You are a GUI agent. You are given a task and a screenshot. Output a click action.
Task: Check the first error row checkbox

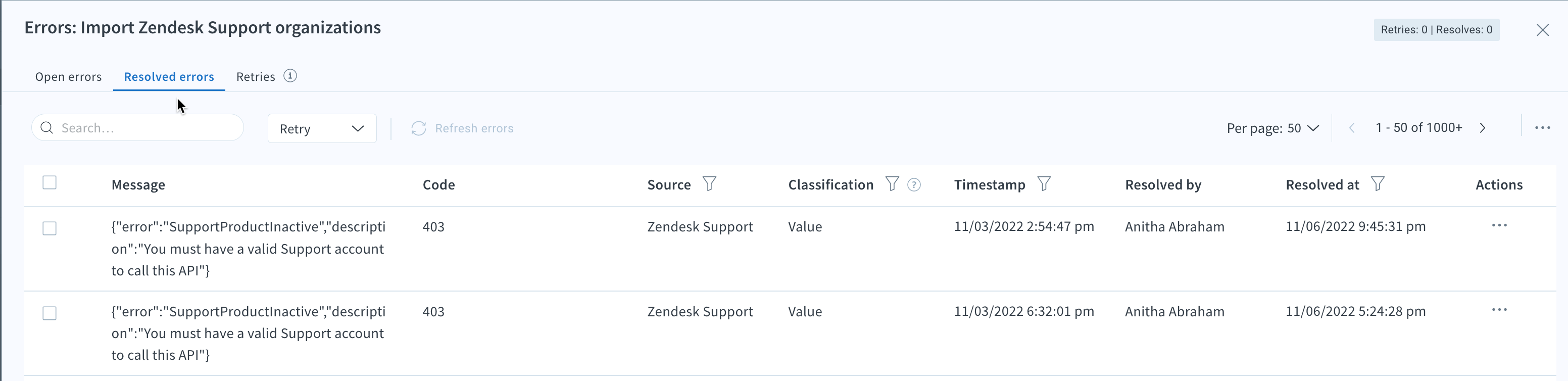[x=50, y=228]
